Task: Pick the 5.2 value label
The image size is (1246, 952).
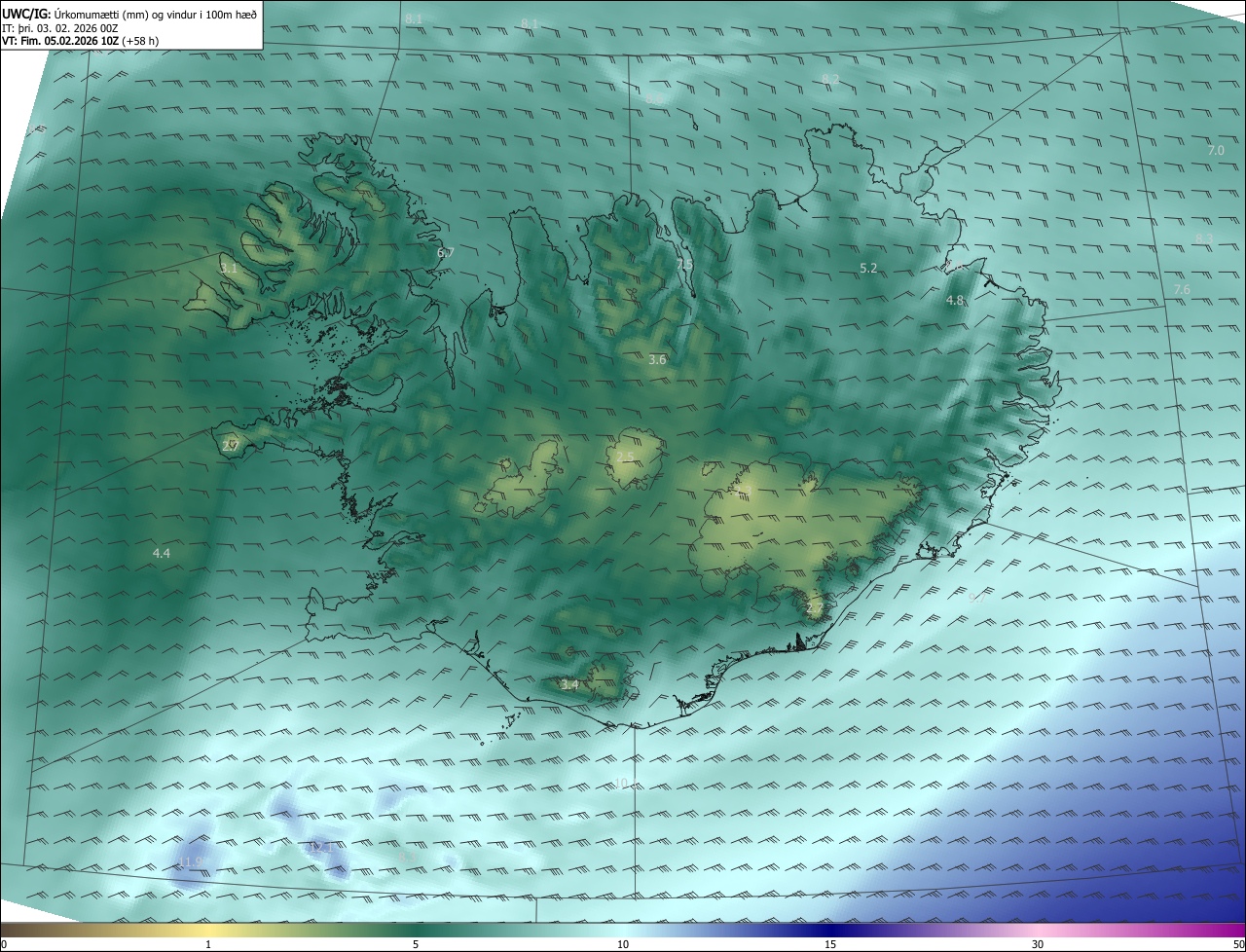Action: [868, 268]
